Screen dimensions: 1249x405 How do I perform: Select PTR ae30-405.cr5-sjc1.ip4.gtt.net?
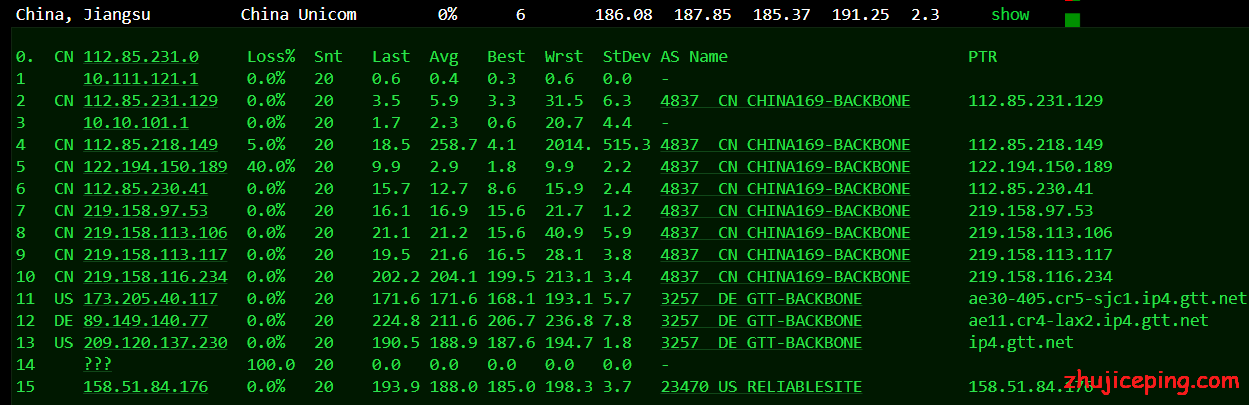(x=1107, y=299)
